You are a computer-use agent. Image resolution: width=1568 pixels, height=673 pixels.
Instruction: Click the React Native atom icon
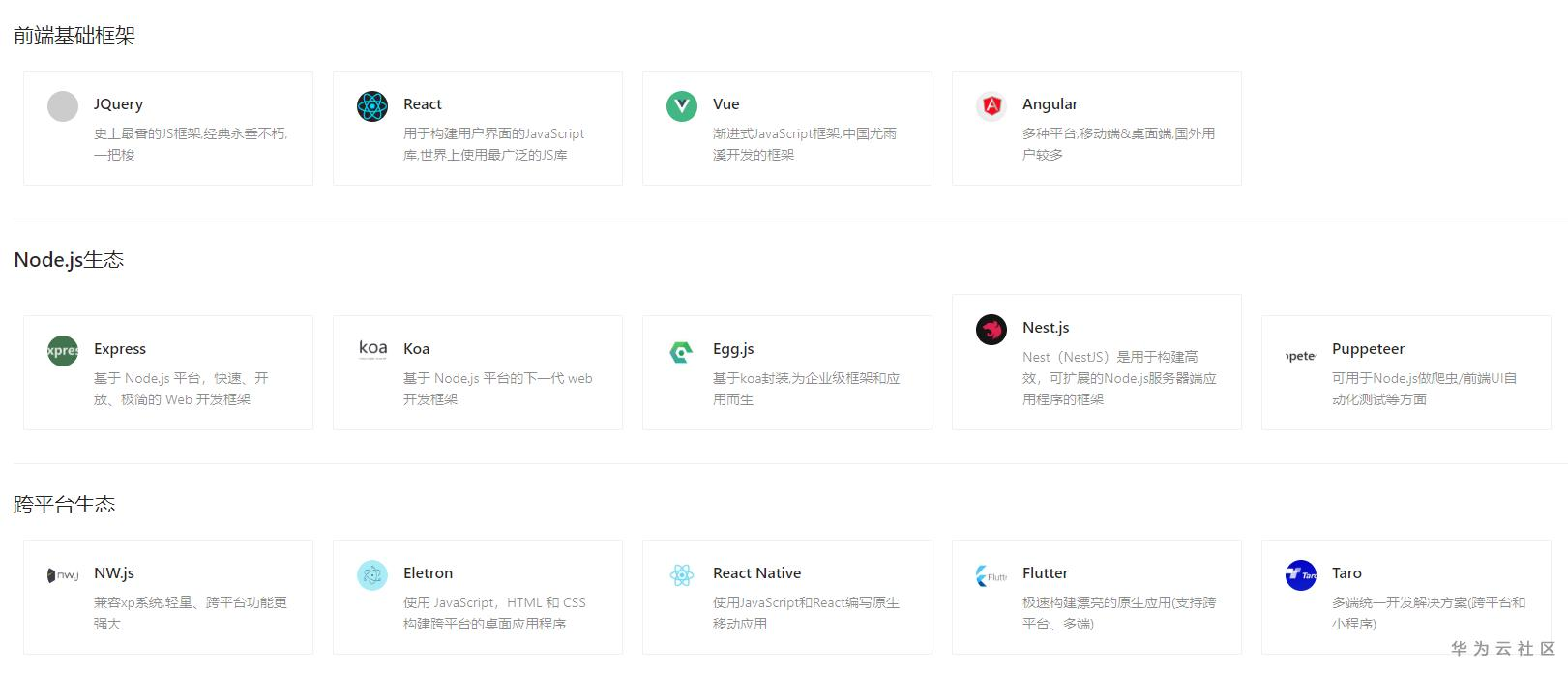[682, 575]
